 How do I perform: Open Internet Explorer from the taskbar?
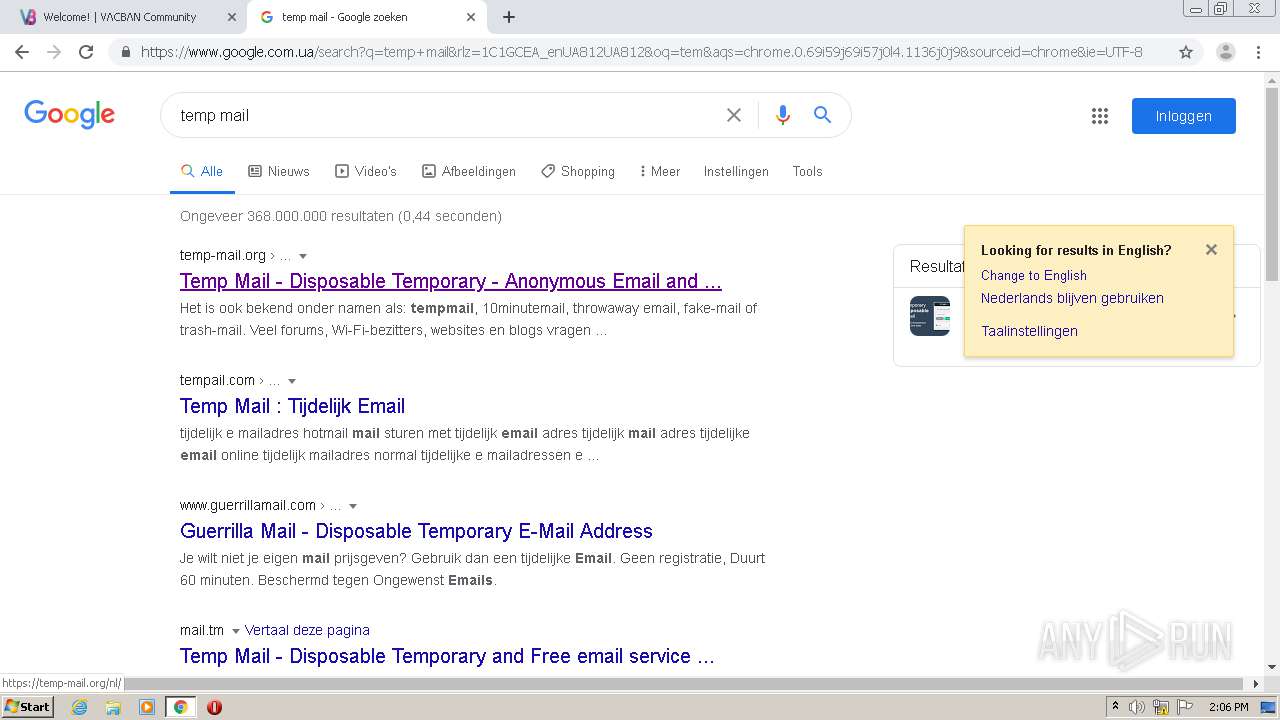tap(79, 707)
